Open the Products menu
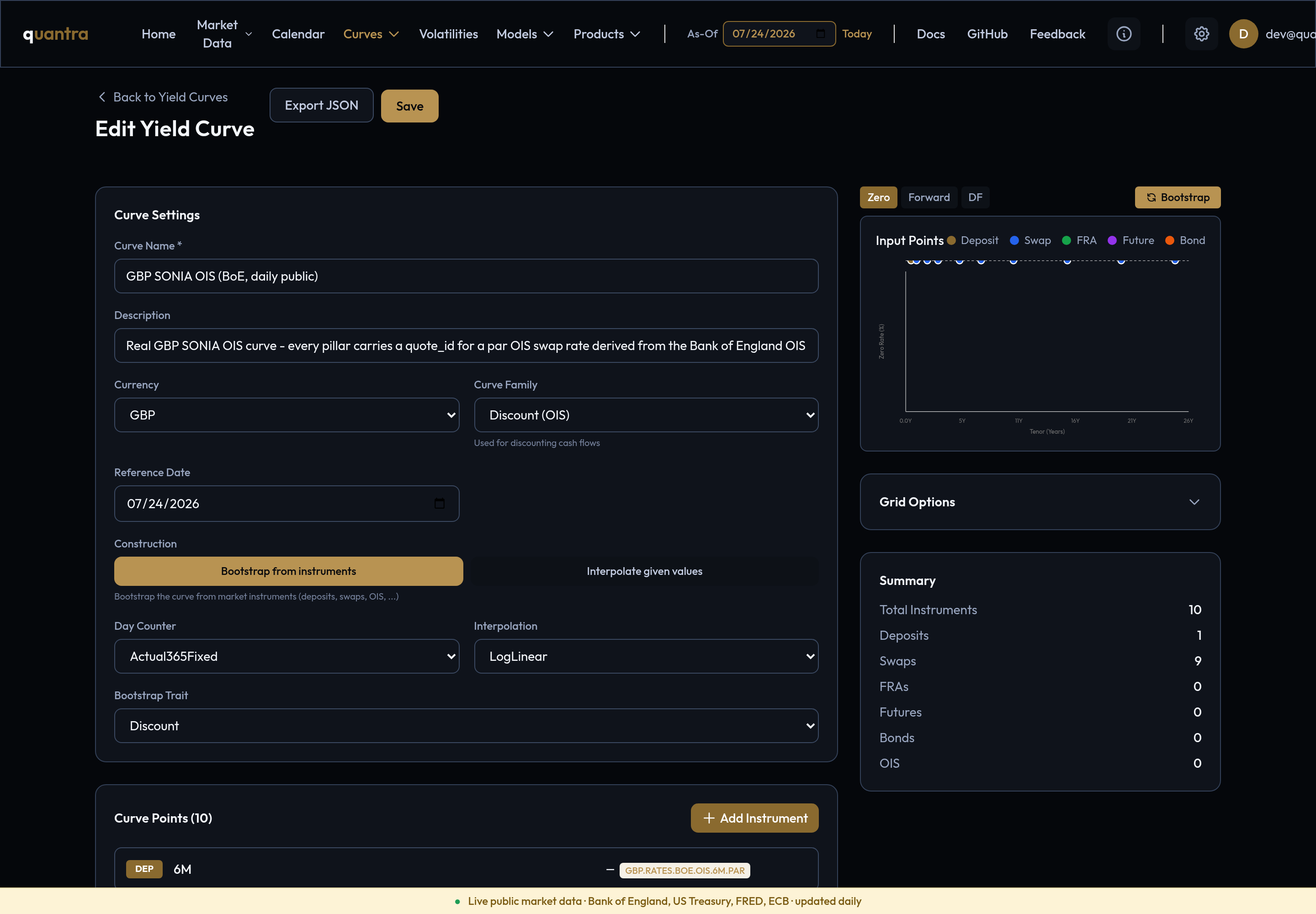Viewport: 1316px width, 914px height. coord(607,34)
